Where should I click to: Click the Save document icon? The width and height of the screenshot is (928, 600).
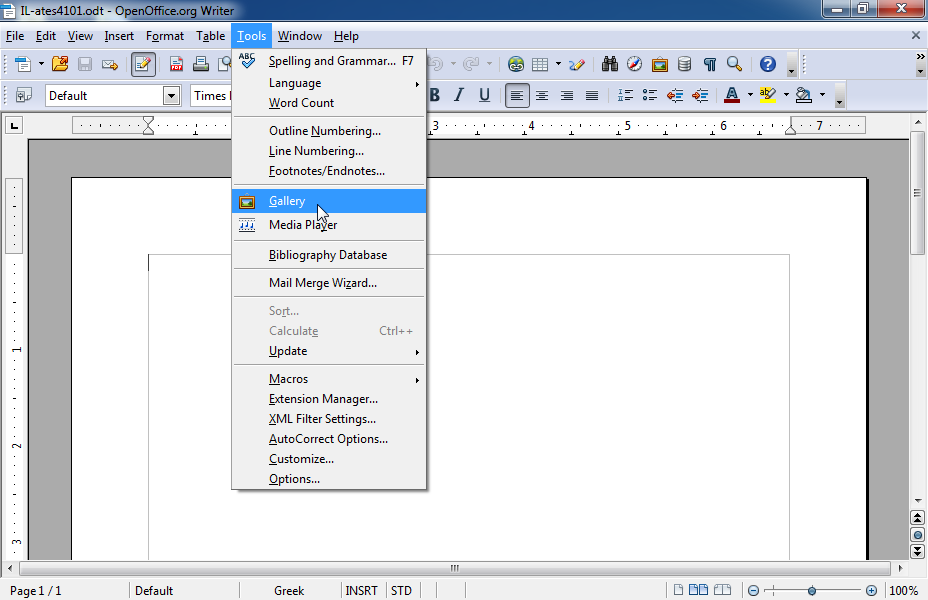pyautogui.click(x=85, y=64)
